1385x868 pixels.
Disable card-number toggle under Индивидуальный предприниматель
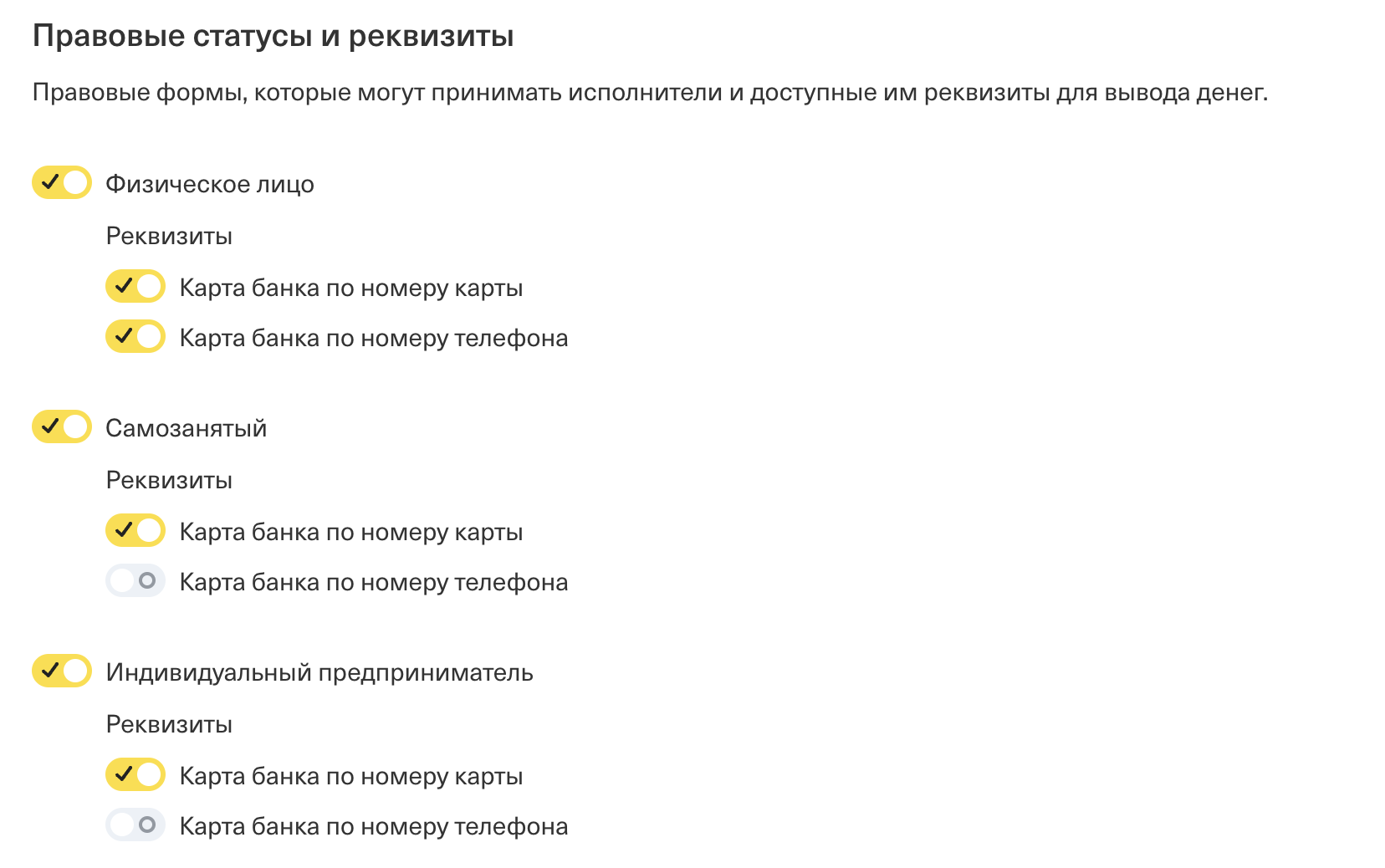pyautogui.click(x=135, y=775)
